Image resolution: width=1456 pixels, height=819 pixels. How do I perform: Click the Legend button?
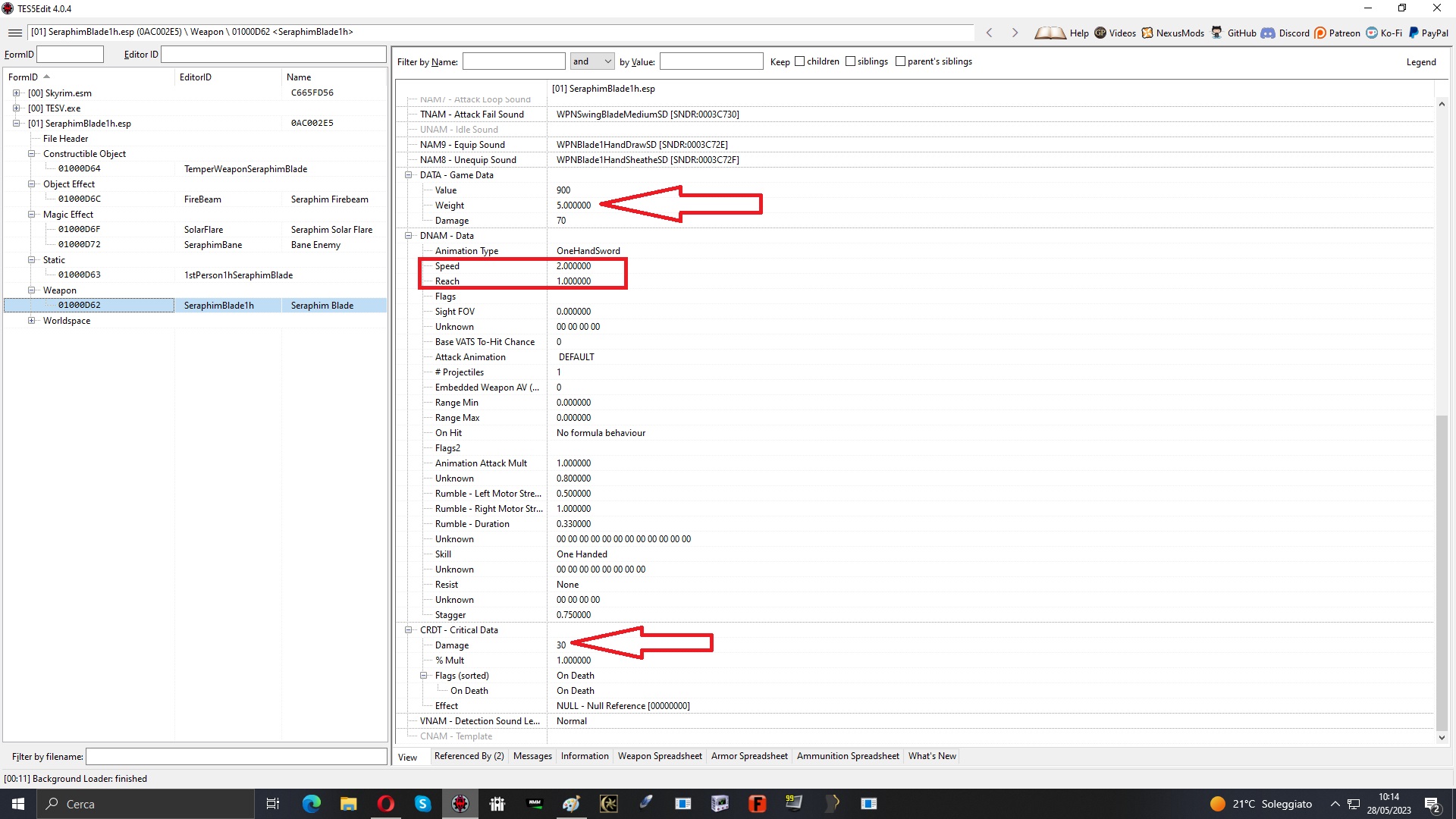(x=1421, y=62)
